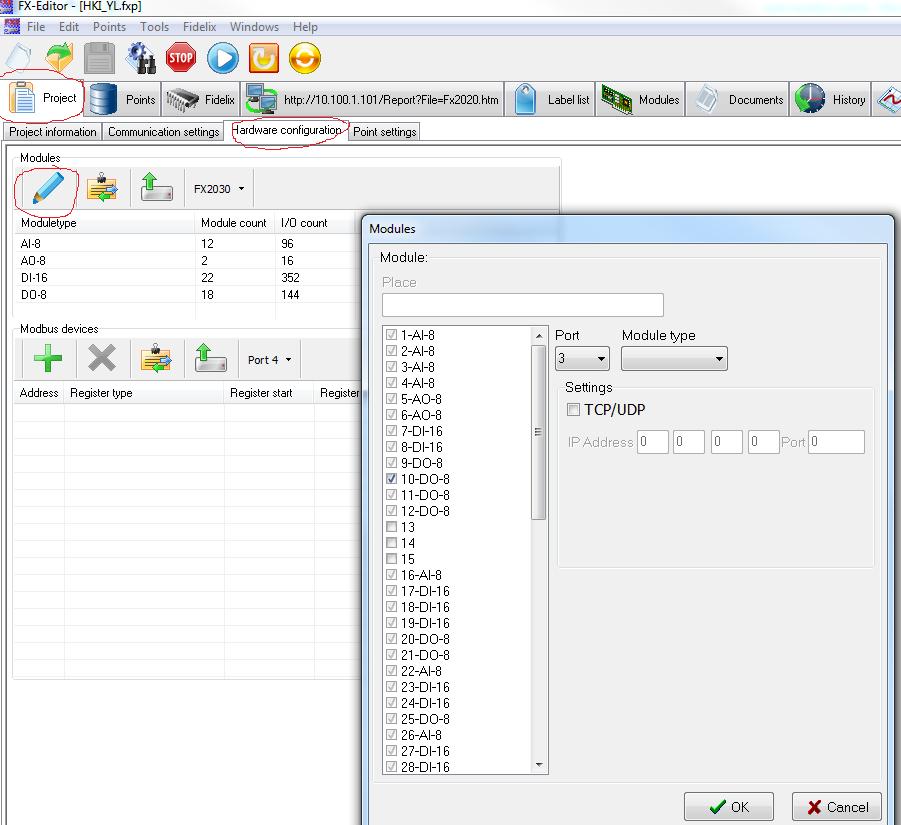This screenshot has width=901, height=825.
Task: Check the module 14 checkbox
Action: coord(391,542)
